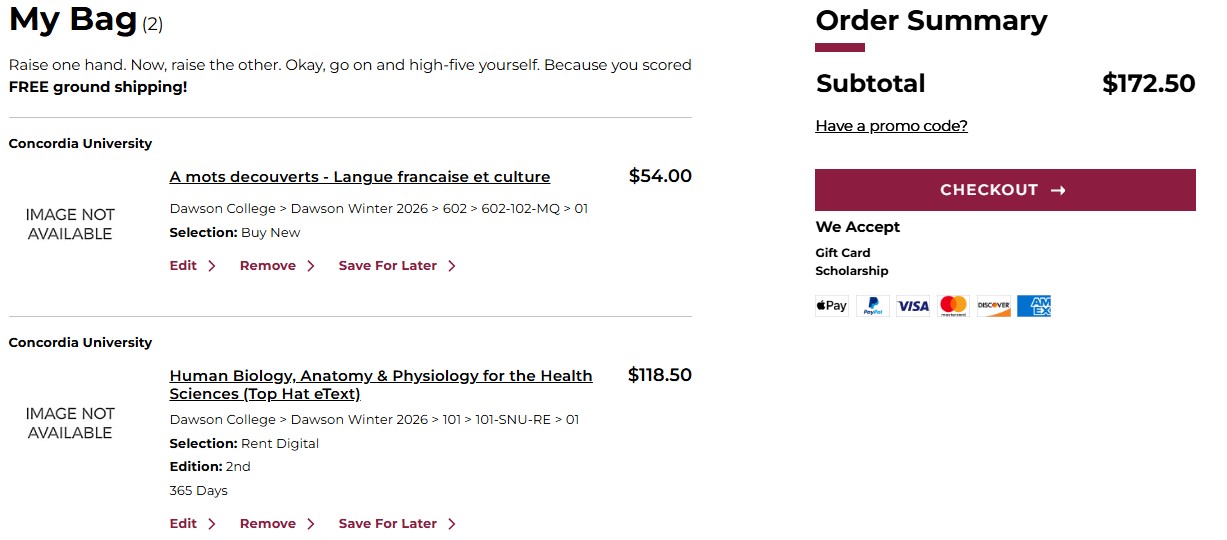
Task: Open the 'Have a promo code?' link
Action: pyautogui.click(x=891, y=126)
